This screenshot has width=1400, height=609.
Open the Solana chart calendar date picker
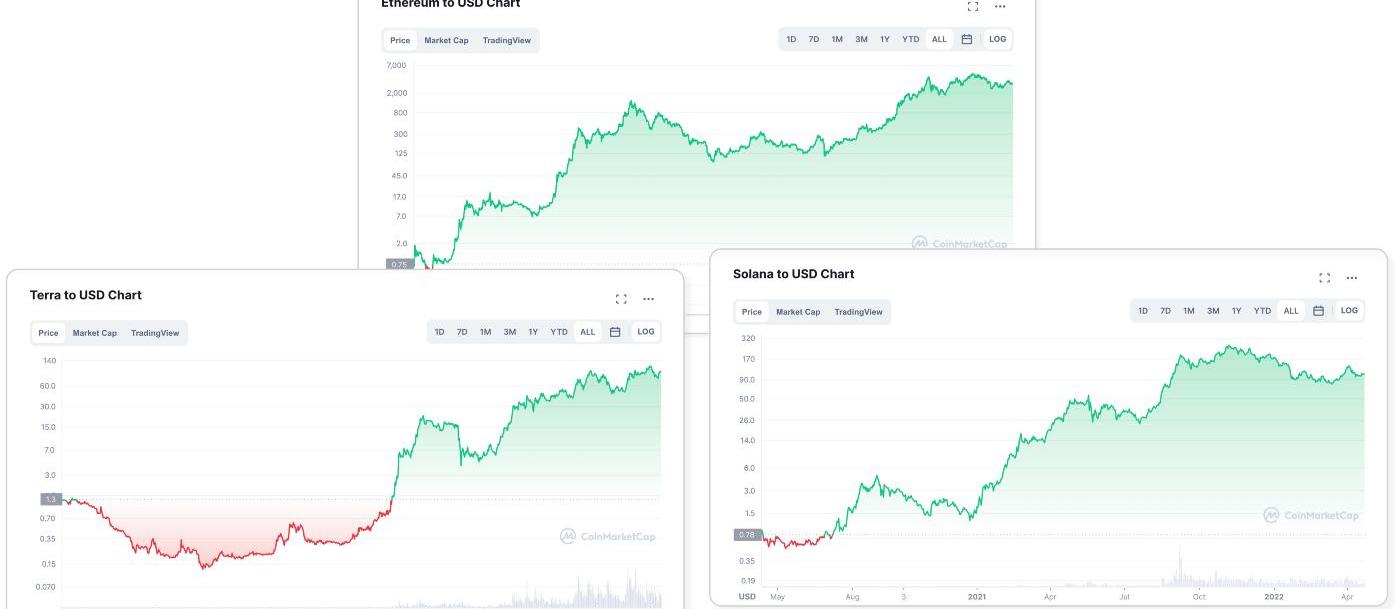1318,311
